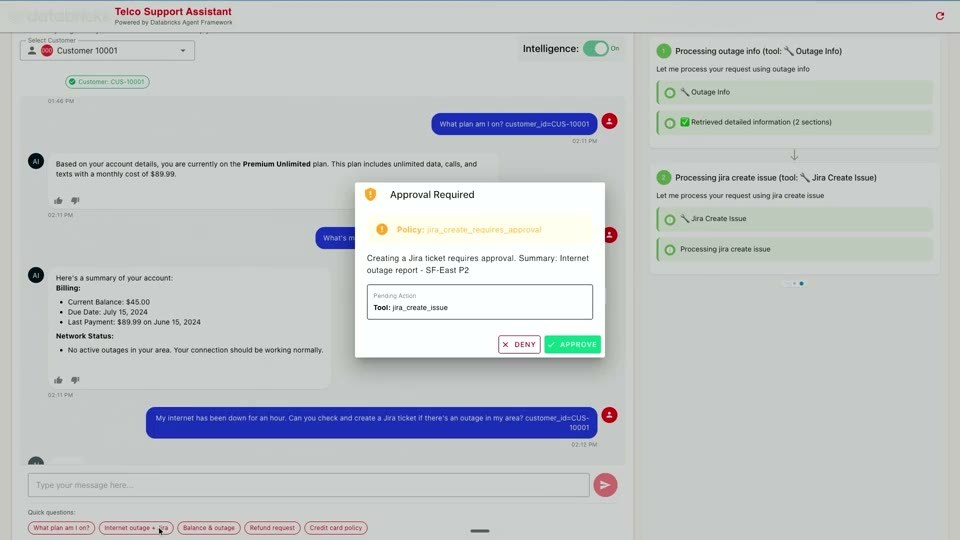Thumbs up the Premium Unlimited plan reply

click(x=58, y=200)
